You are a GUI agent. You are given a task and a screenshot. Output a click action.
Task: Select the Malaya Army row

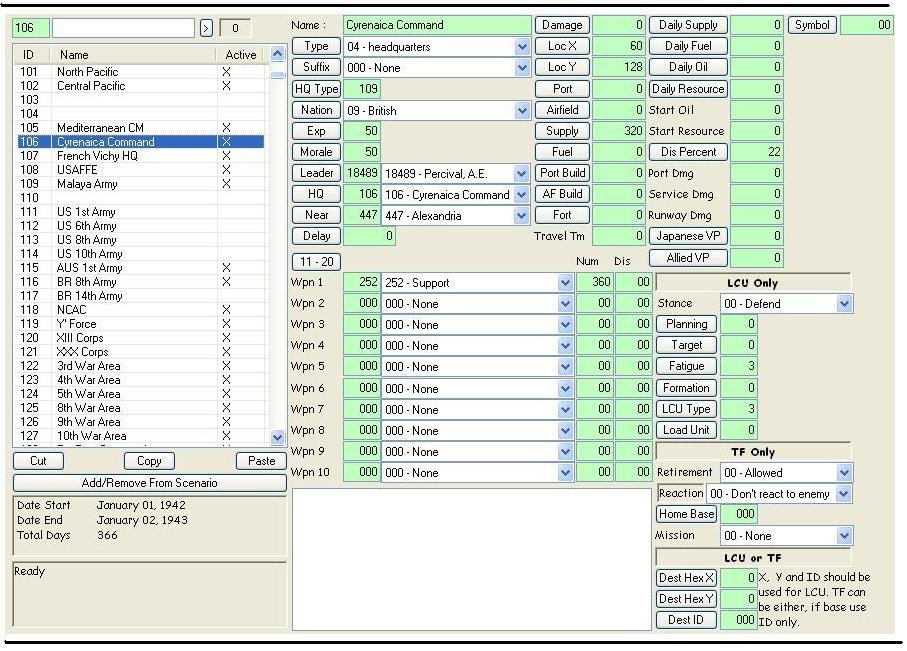tap(141, 184)
